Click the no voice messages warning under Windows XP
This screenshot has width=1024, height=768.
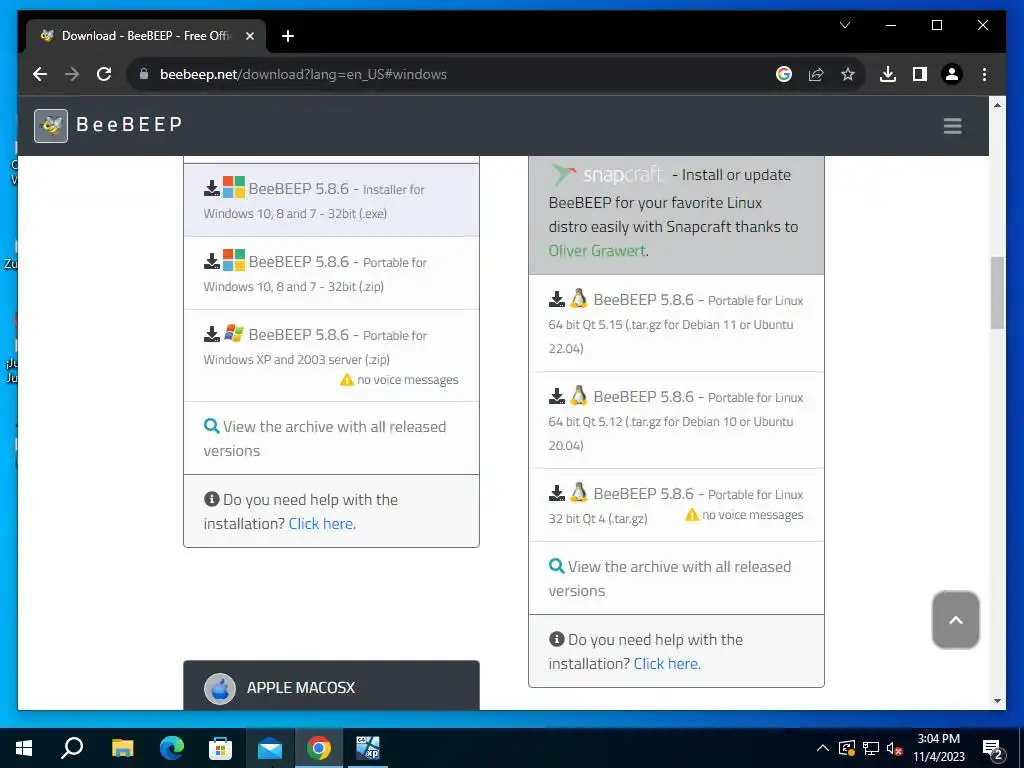[x=399, y=380]
